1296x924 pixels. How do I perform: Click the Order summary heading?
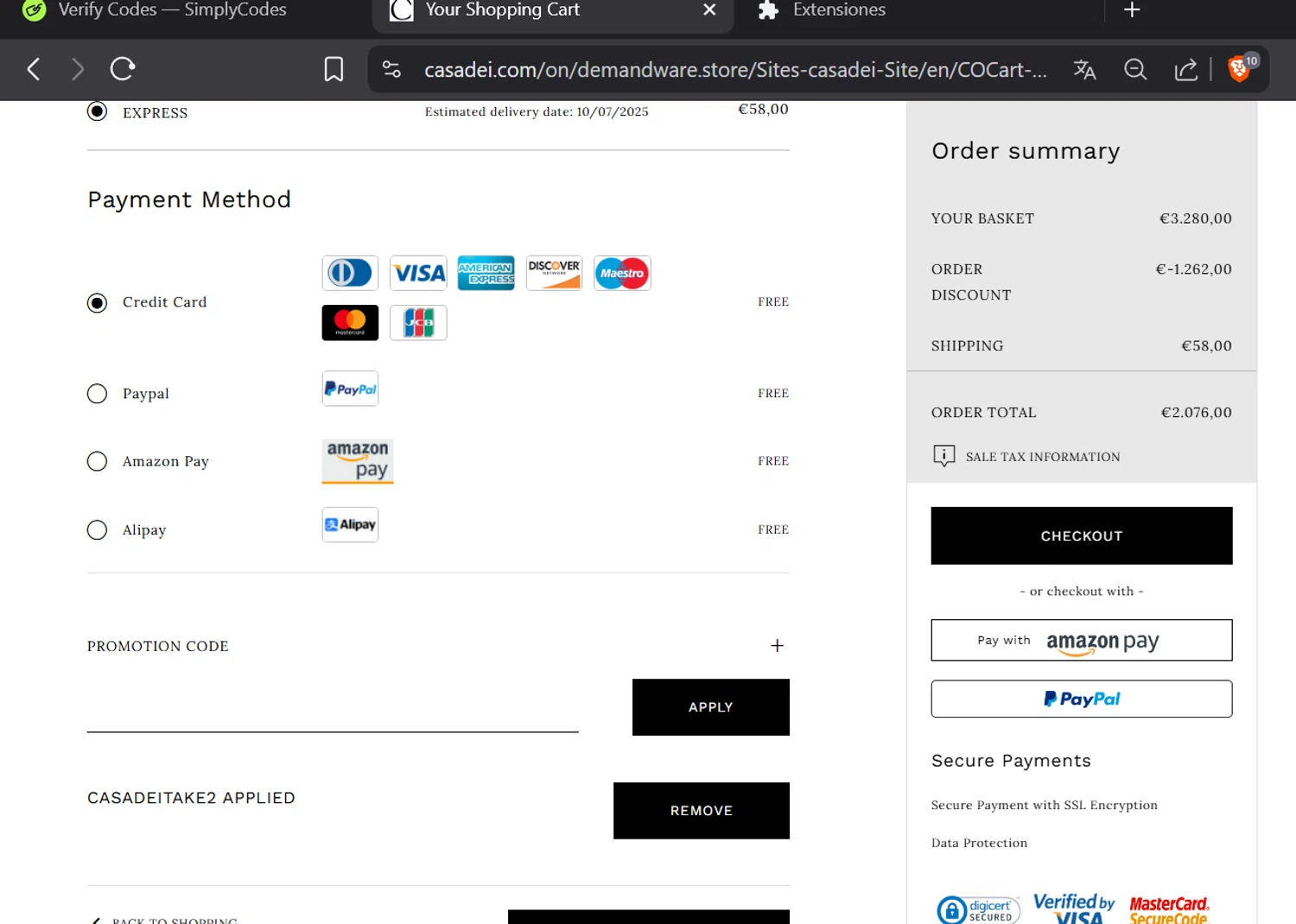[x=1026, y=151]
